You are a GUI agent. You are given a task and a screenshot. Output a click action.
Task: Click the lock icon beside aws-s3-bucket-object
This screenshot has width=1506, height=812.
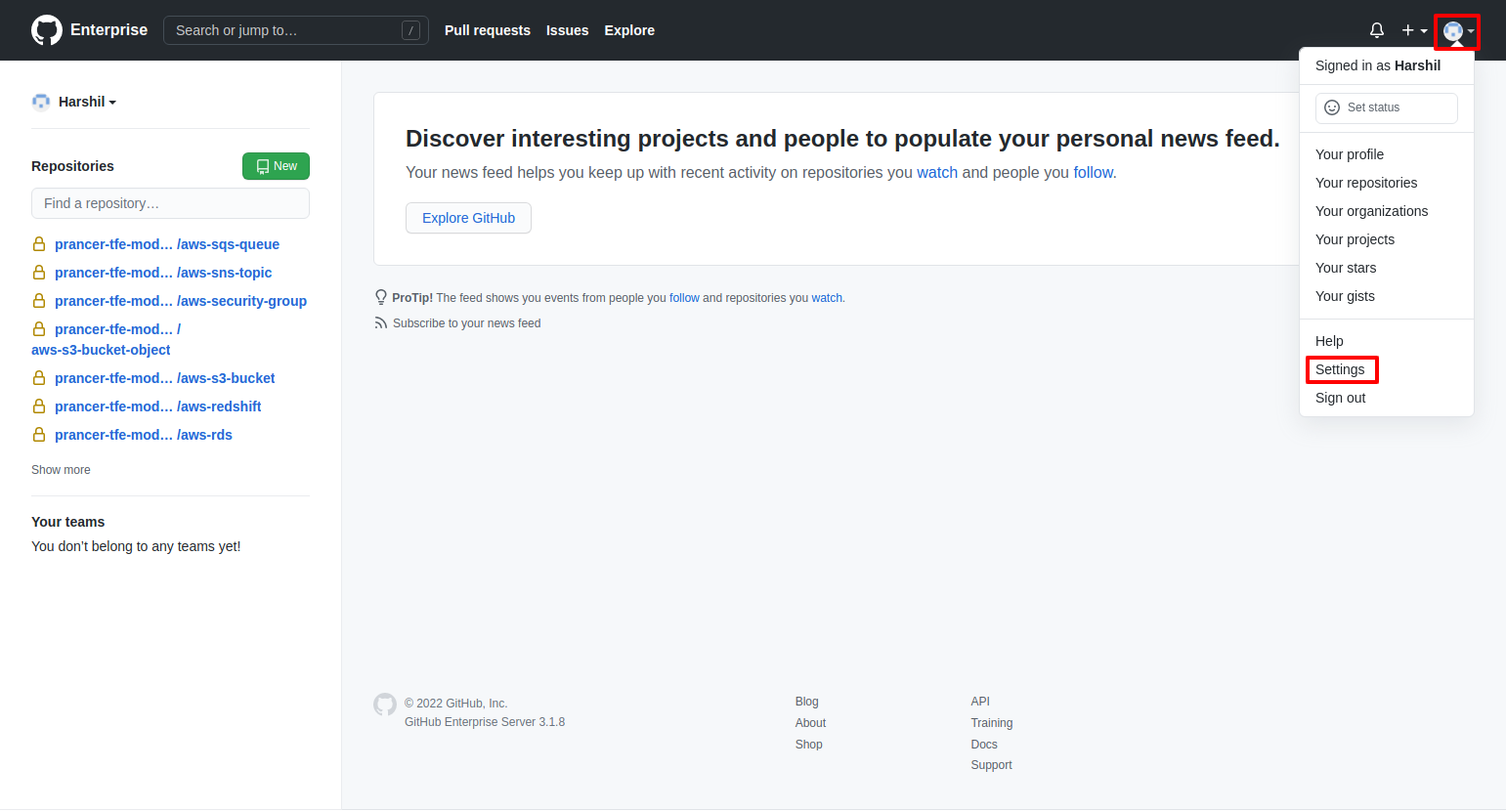[x=39, y=329]
